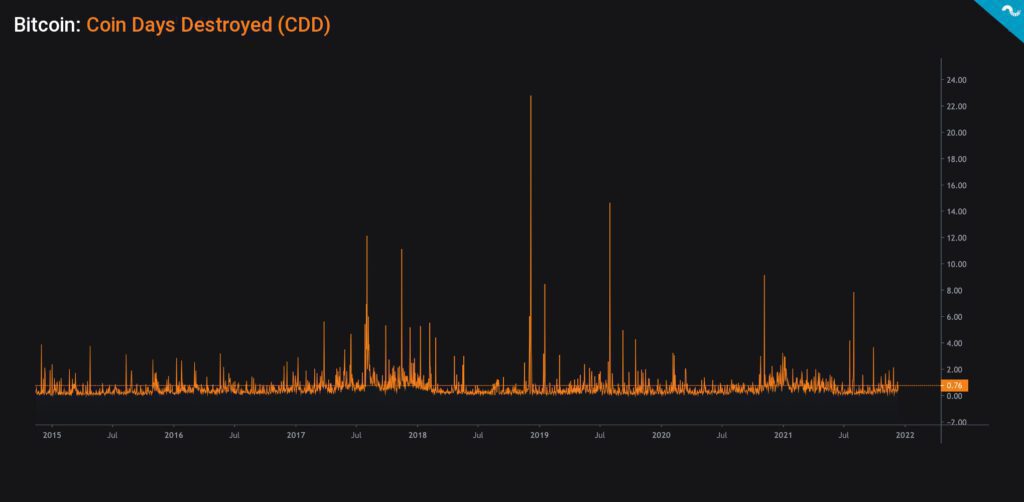Click the Jul label between 2021 and 2022

pos(844,435)
